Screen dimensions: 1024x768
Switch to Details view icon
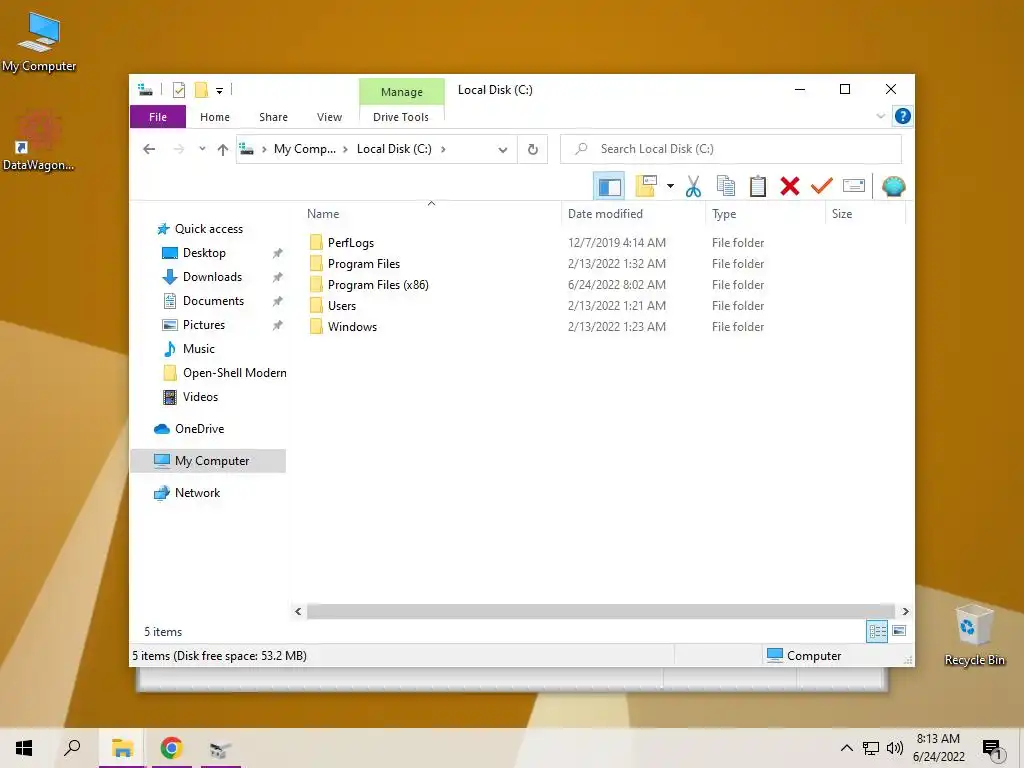[877, 631]
